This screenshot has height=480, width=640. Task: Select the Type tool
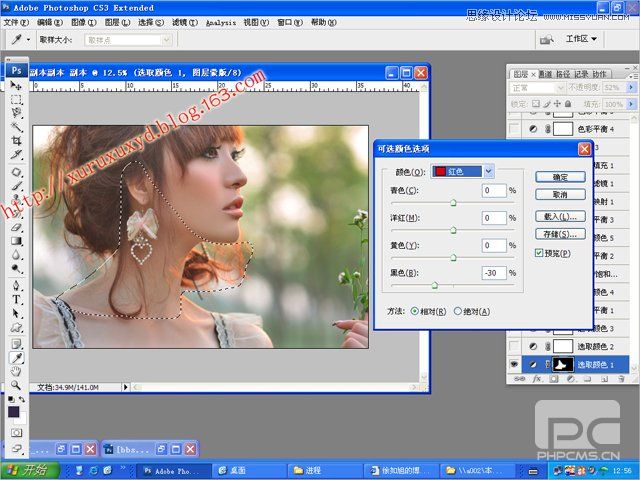16,299
